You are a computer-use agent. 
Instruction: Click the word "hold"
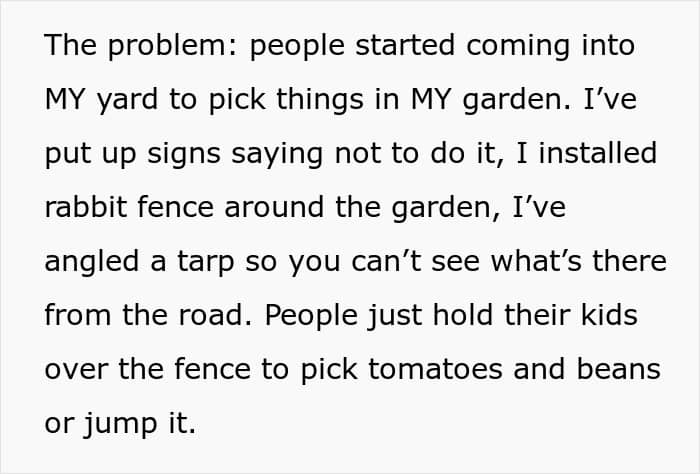click(x=463, y=315)
